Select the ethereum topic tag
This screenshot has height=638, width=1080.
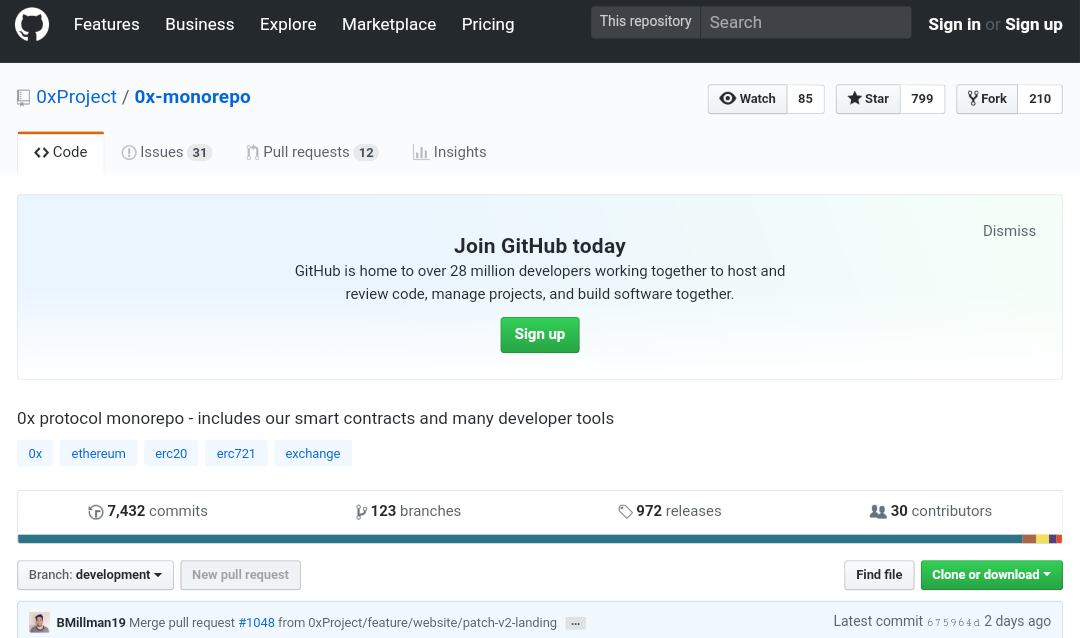pyautogui.click(x=98, y=453)
